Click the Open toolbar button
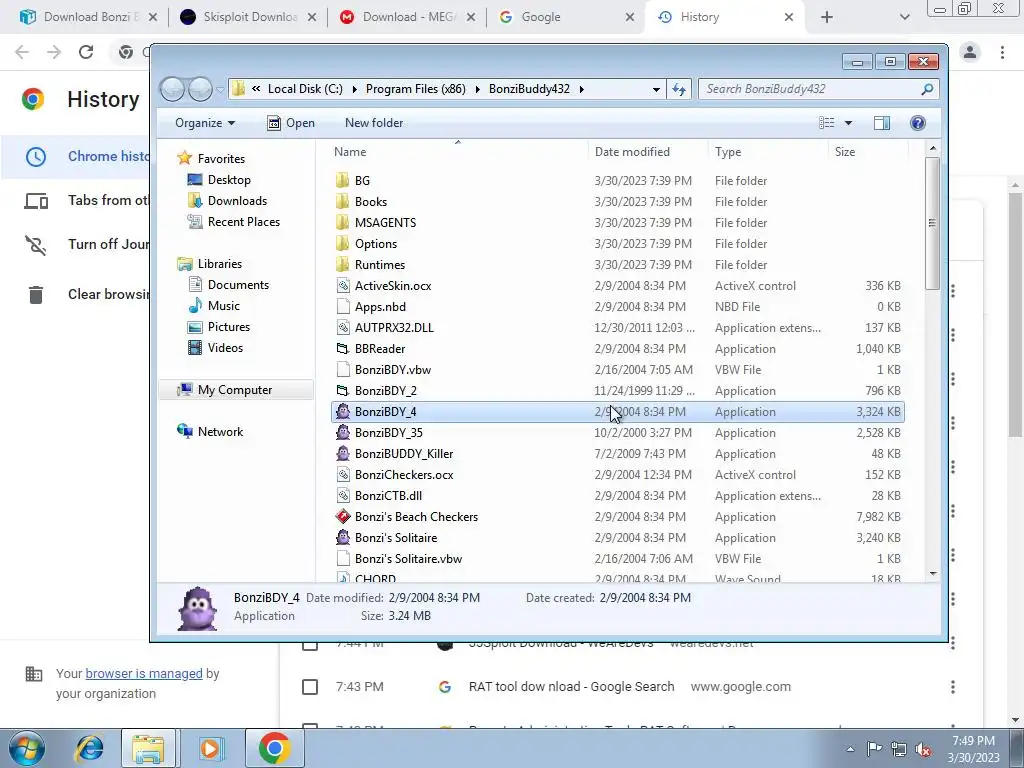1024x768 pixels. click(291, 123)
